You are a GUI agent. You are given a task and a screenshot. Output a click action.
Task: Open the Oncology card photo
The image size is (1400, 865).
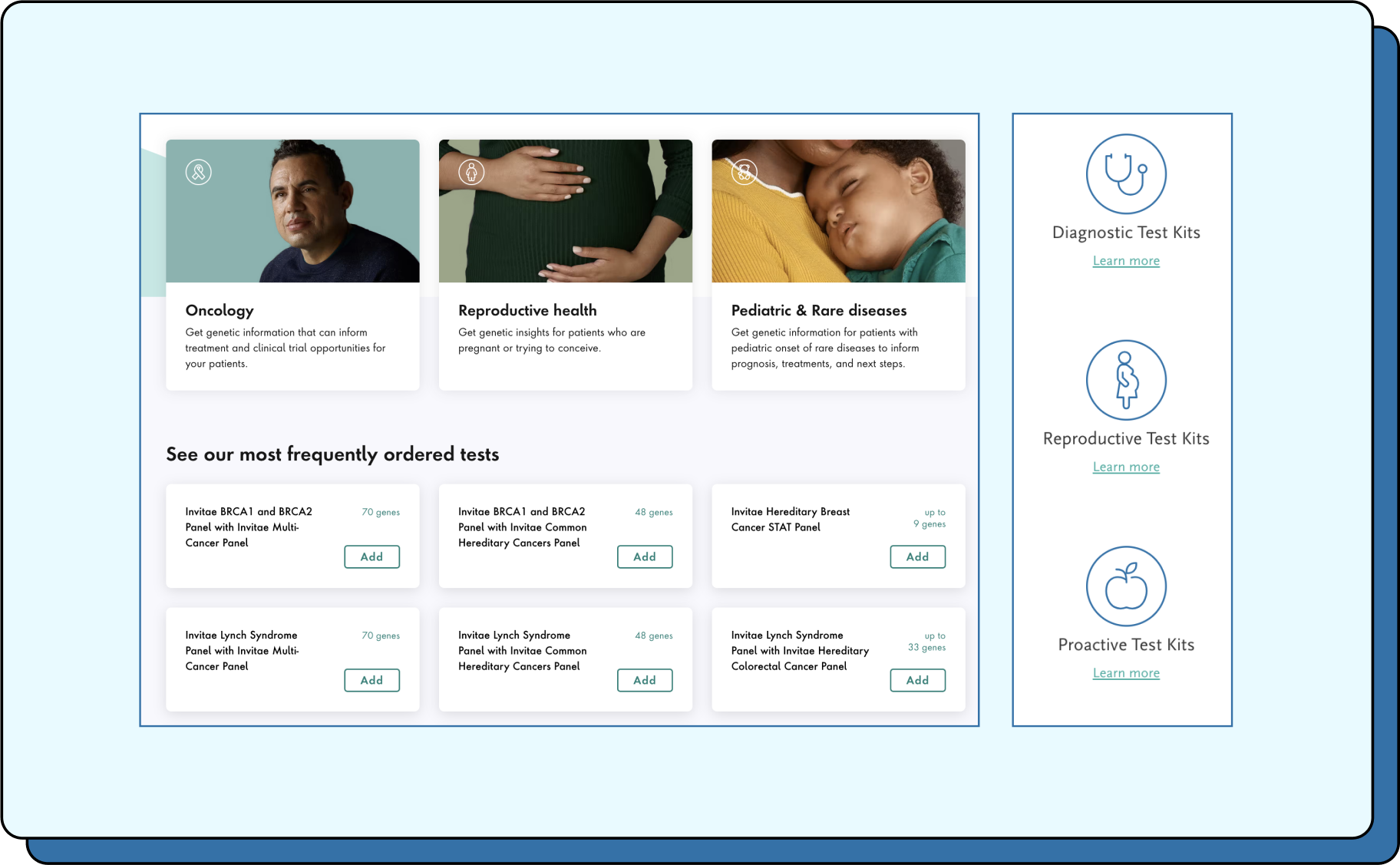pos(292,211)
